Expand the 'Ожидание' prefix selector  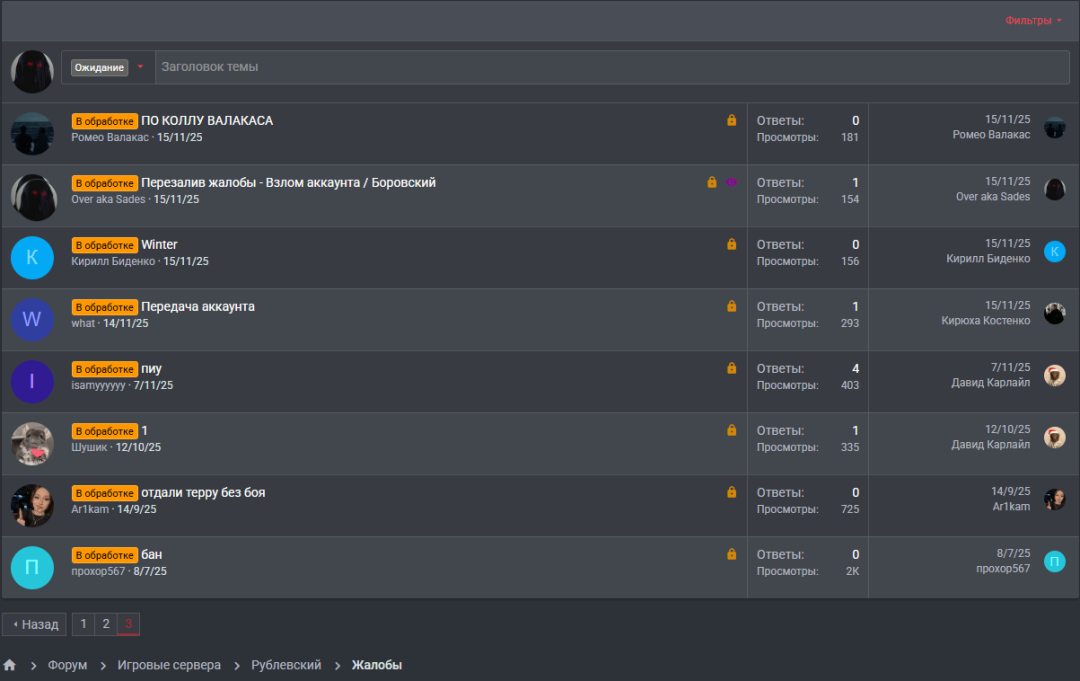[x=99, y=68]
